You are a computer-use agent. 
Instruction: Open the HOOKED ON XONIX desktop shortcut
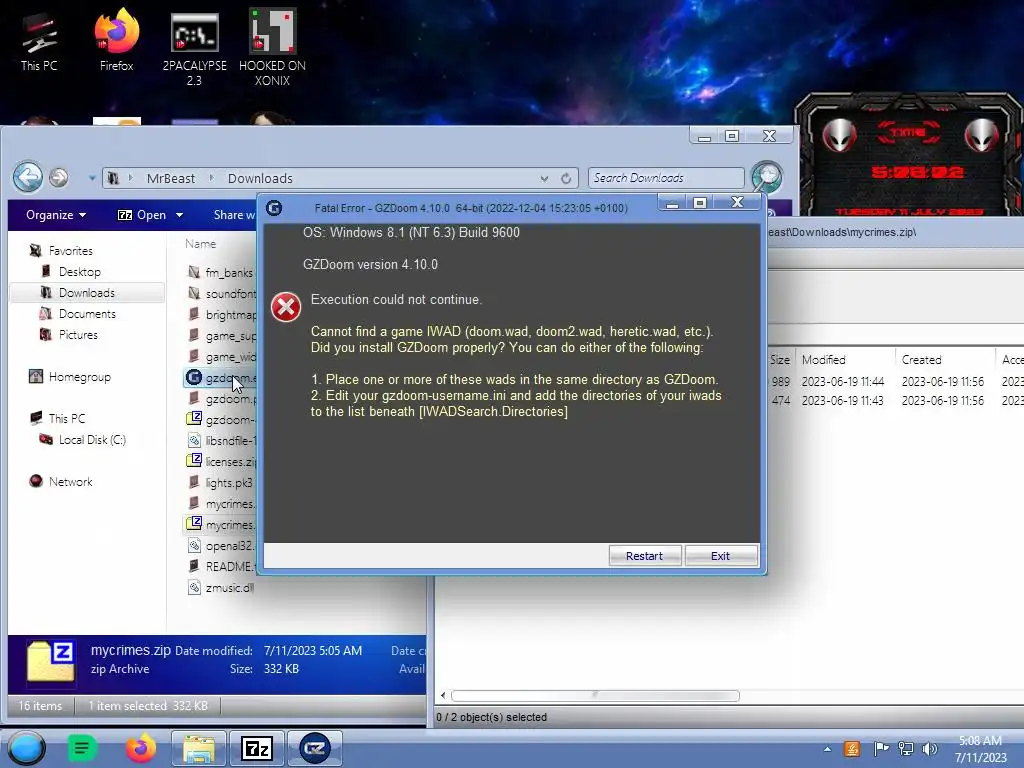pos(272,48)
